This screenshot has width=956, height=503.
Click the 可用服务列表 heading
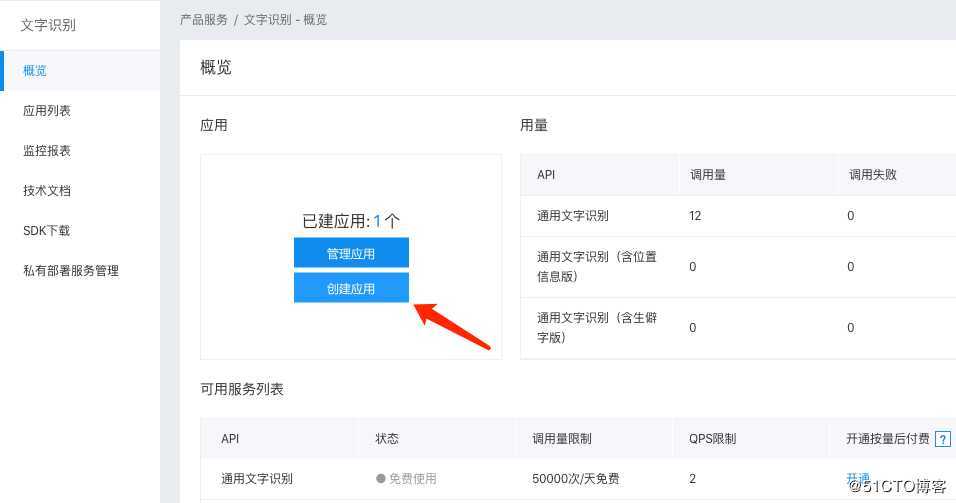(x=242, y=390)
